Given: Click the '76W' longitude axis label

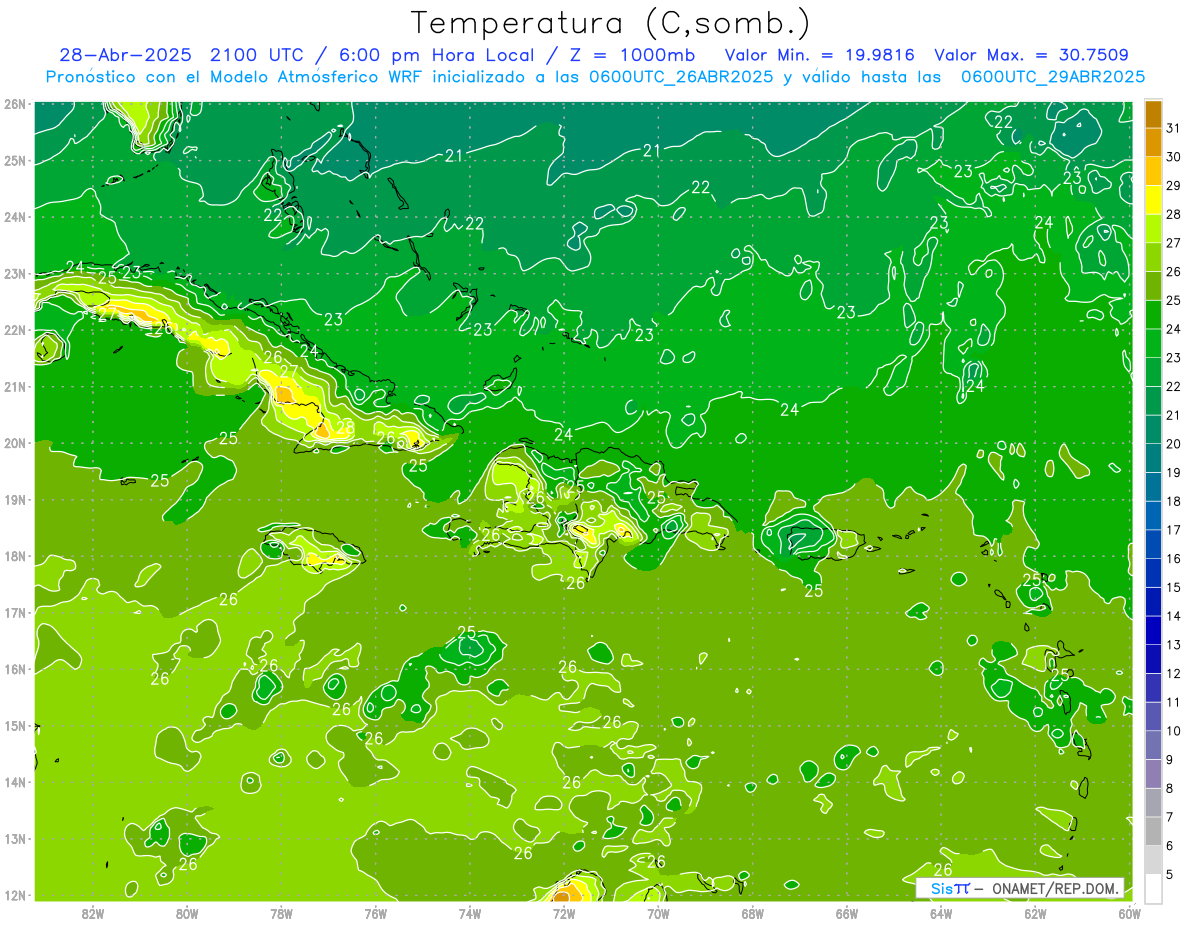Looking at the screenshot, I should pos(375,913).
